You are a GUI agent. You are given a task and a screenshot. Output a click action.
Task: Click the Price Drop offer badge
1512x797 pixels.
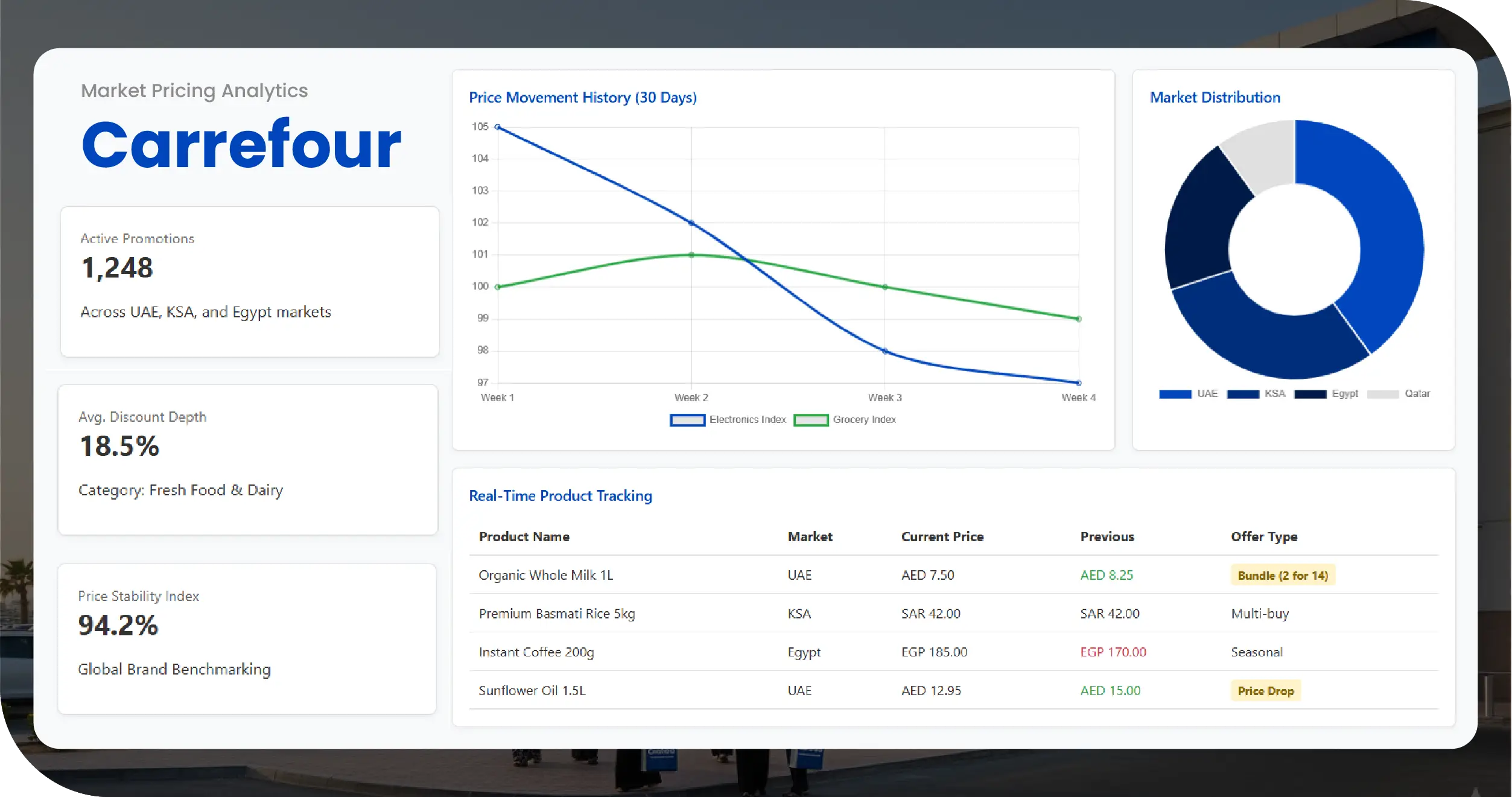pos(1265,691)
